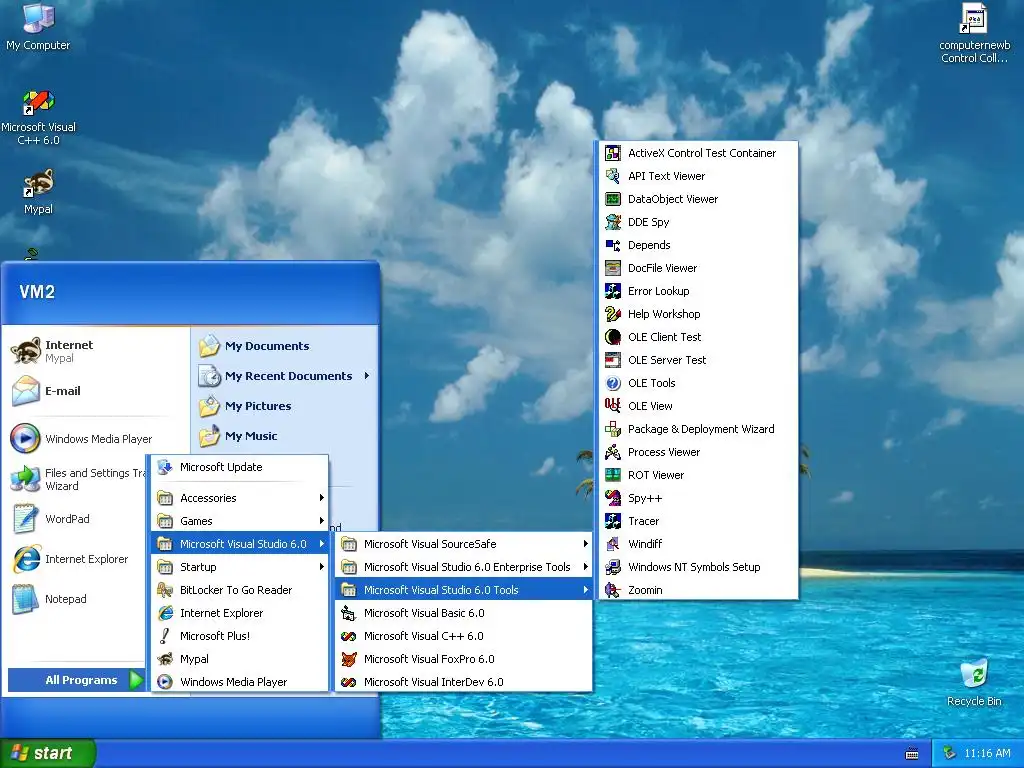The image size is (1024, 768).
Task: Open Error Lookup tool icon
Action: (x=613, y=291)
